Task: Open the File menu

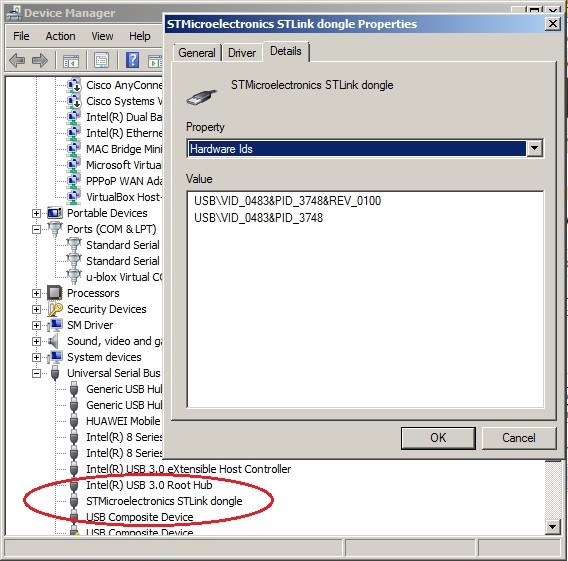Action: coord(21,36)
